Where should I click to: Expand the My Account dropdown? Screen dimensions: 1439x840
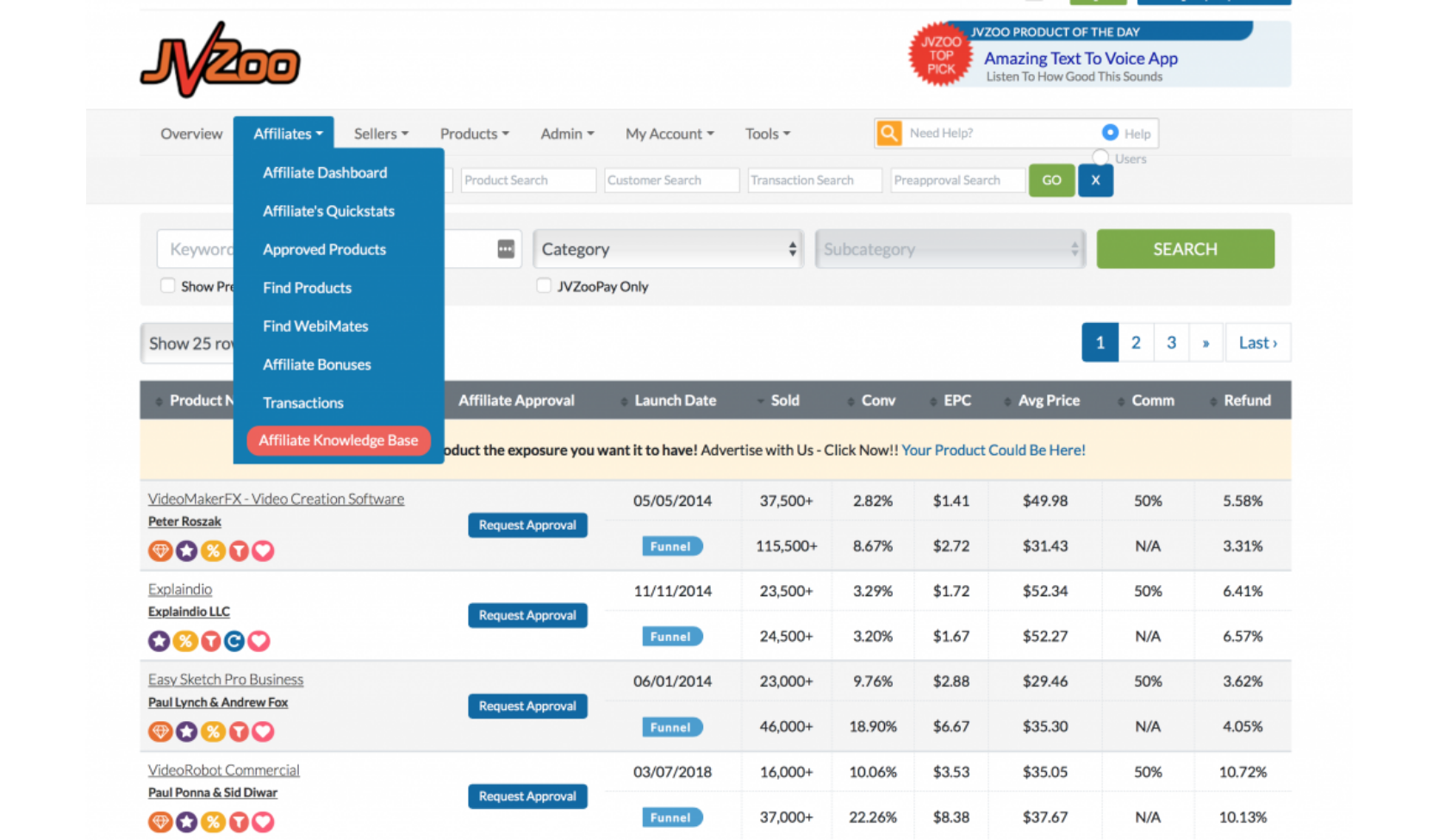tap(670, 134)
